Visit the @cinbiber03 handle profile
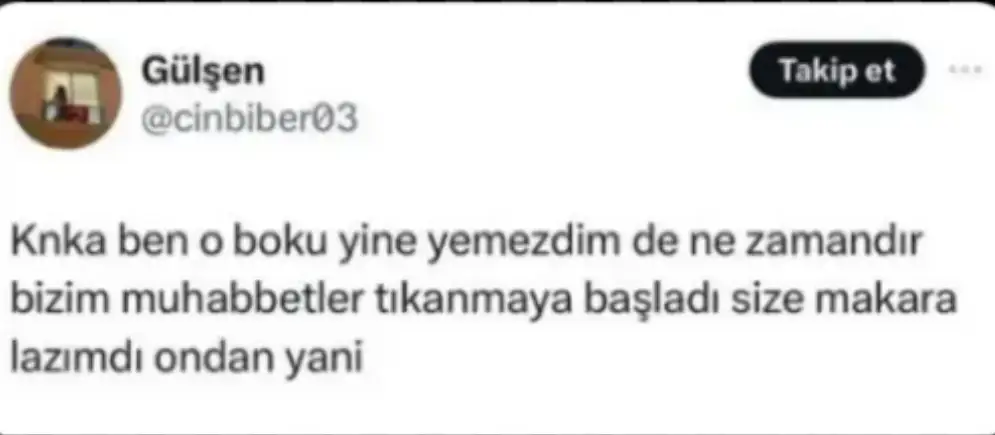This screenshot has width=995, height=435. (249, 119)
